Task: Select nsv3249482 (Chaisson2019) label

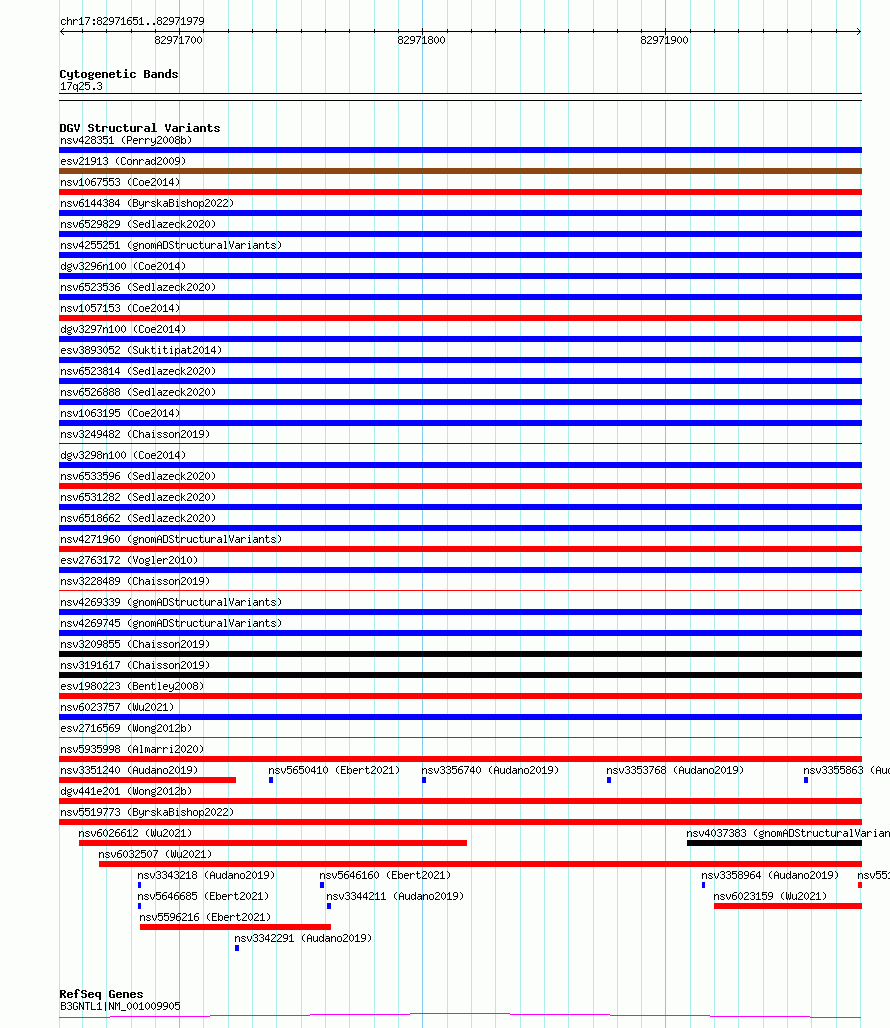Action: 135,434
